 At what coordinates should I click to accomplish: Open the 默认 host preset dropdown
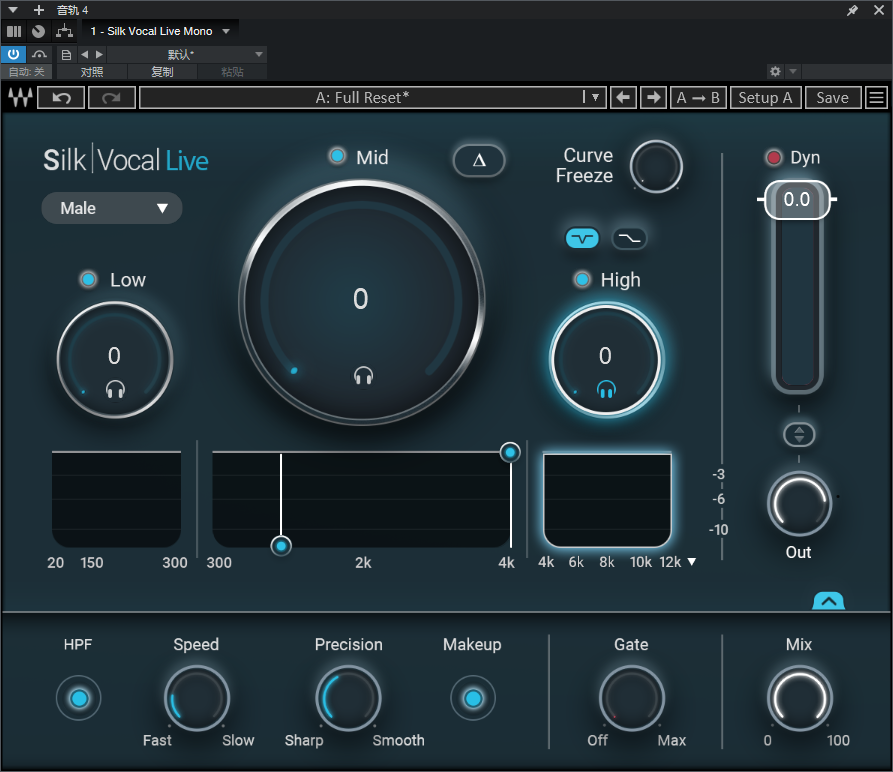coord(187,55)
